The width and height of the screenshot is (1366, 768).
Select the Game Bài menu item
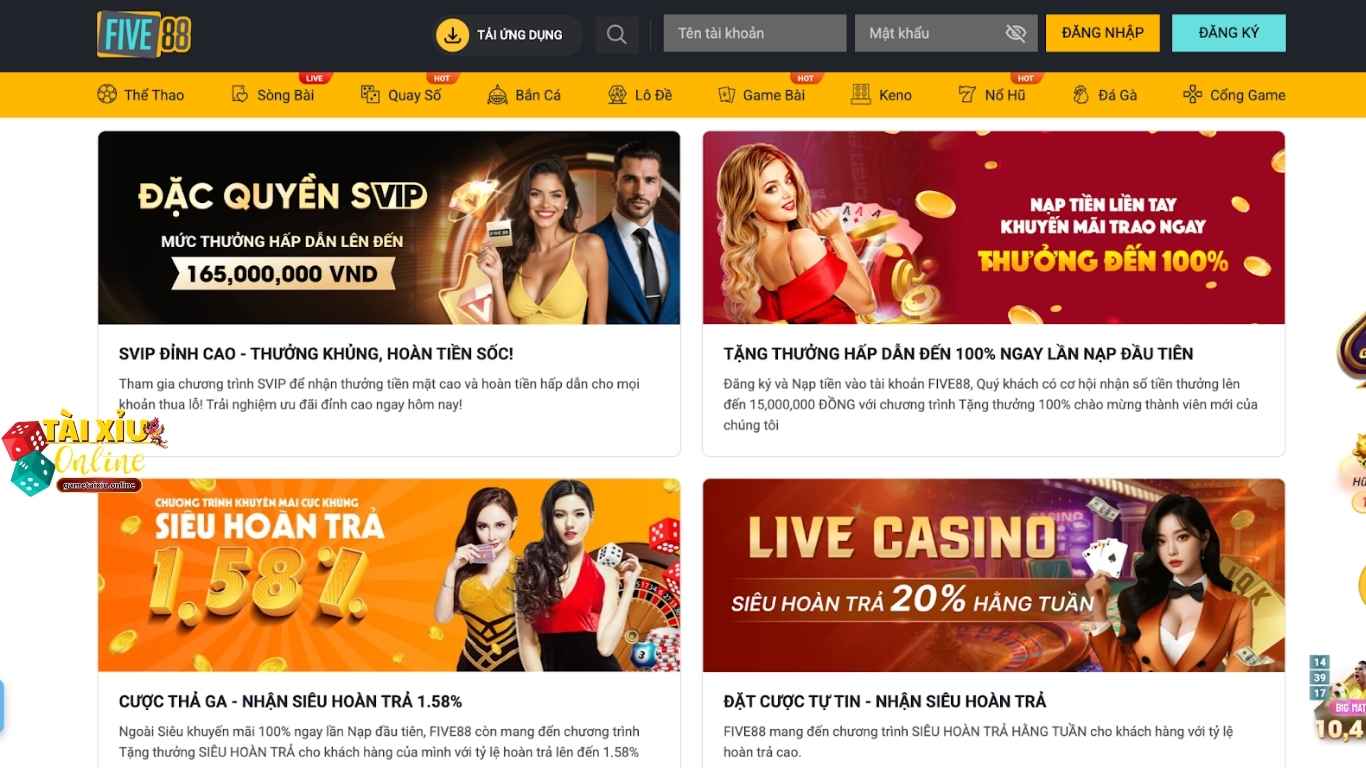(x=762, y=95)
